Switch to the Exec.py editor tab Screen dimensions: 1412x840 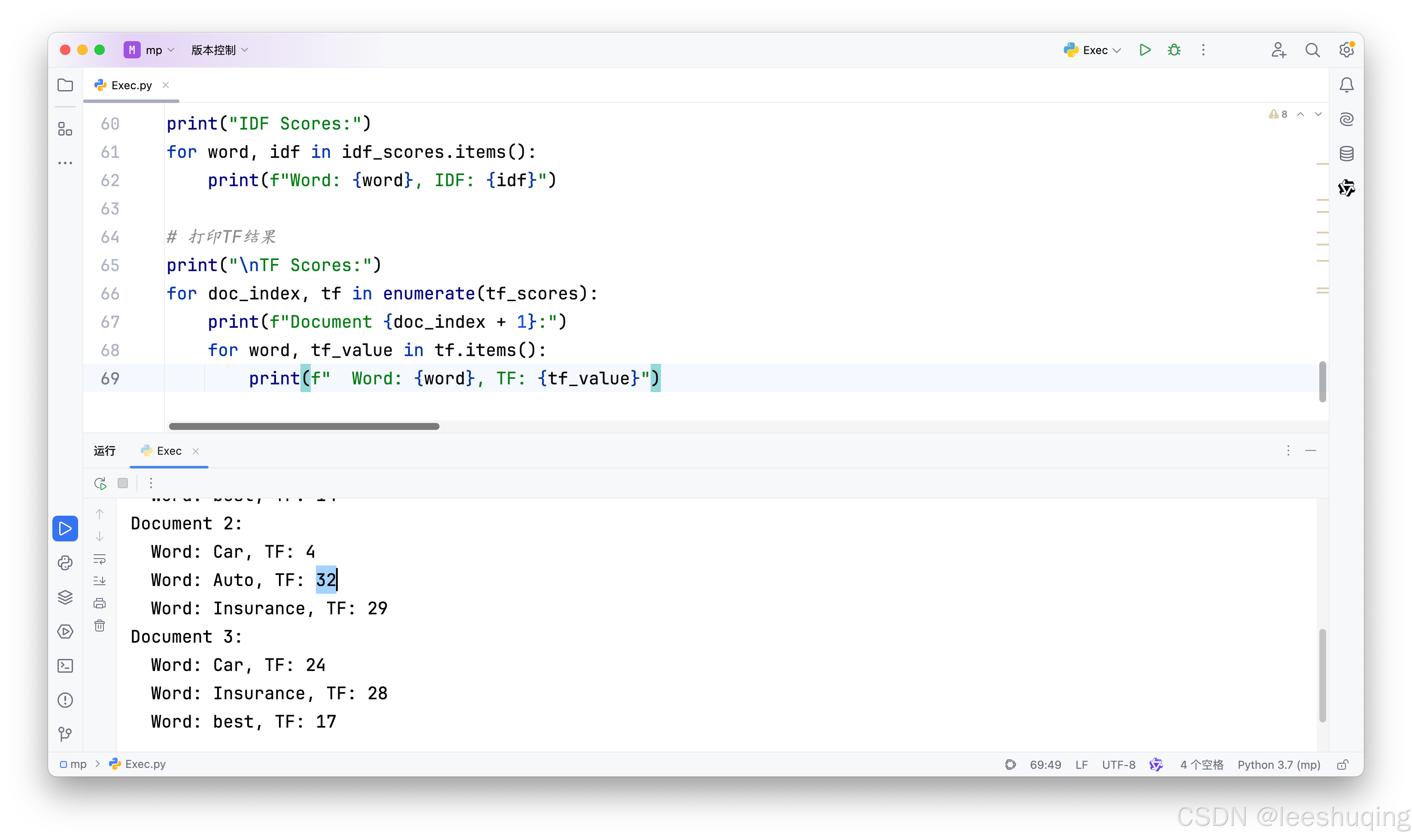point(131,85)
